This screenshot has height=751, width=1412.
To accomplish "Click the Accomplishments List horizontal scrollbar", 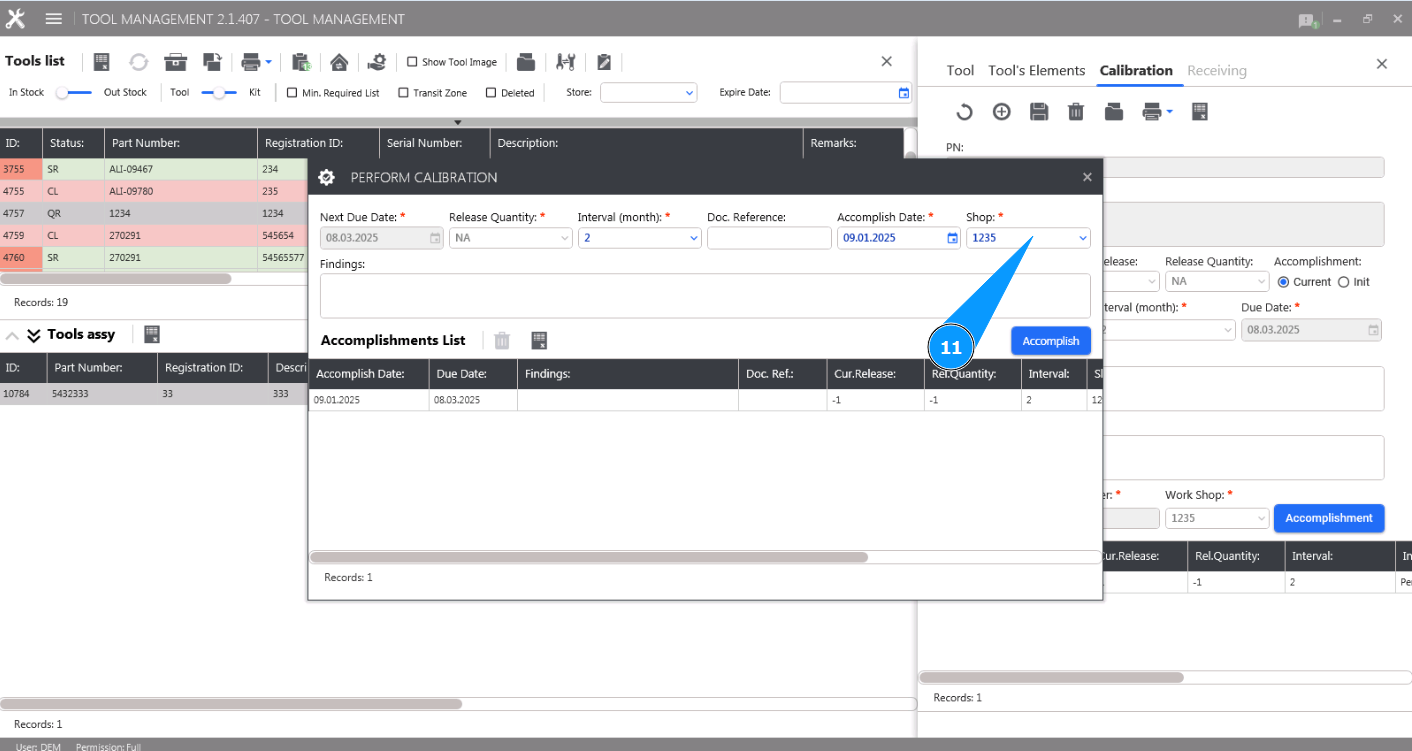I will tap(589, 557).
